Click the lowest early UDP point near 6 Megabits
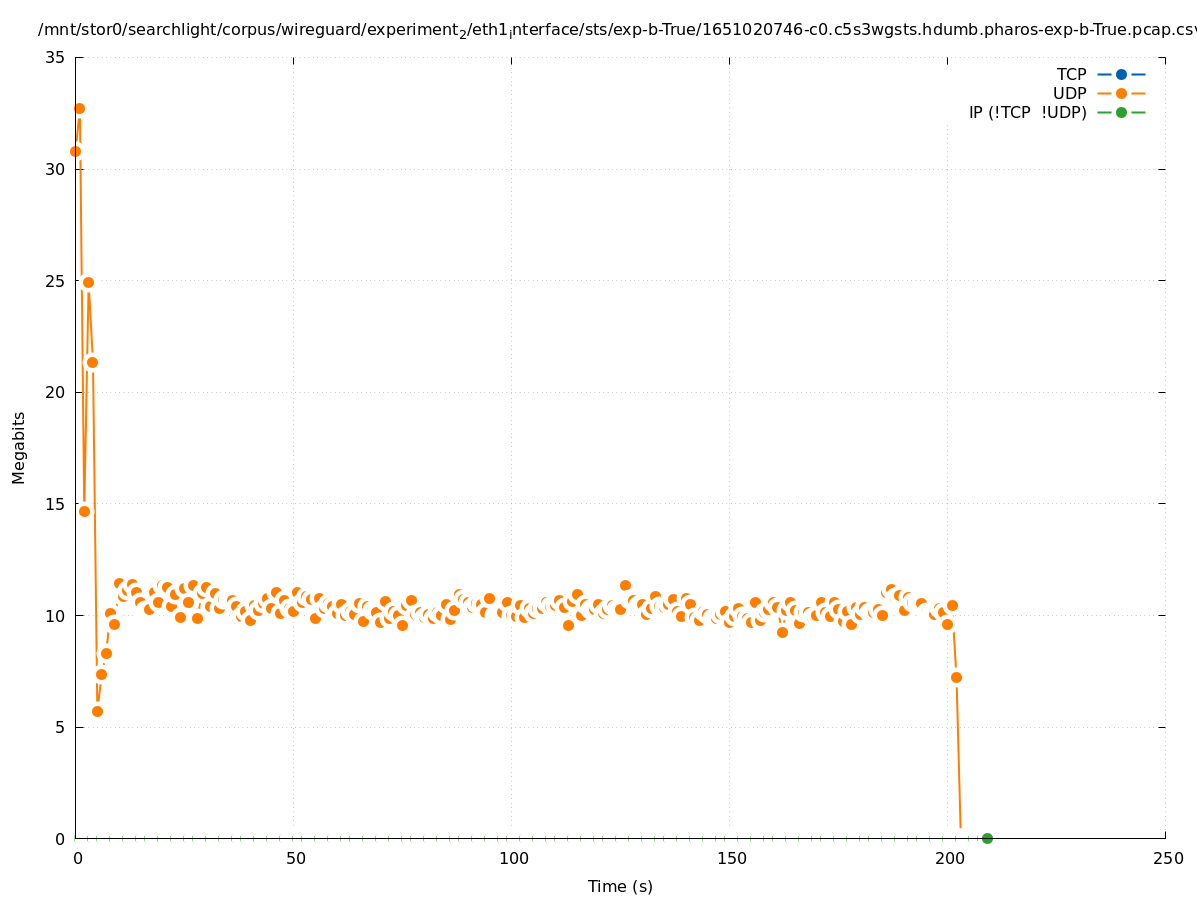The image size is (1197, 900). click(x=97, y=711)
